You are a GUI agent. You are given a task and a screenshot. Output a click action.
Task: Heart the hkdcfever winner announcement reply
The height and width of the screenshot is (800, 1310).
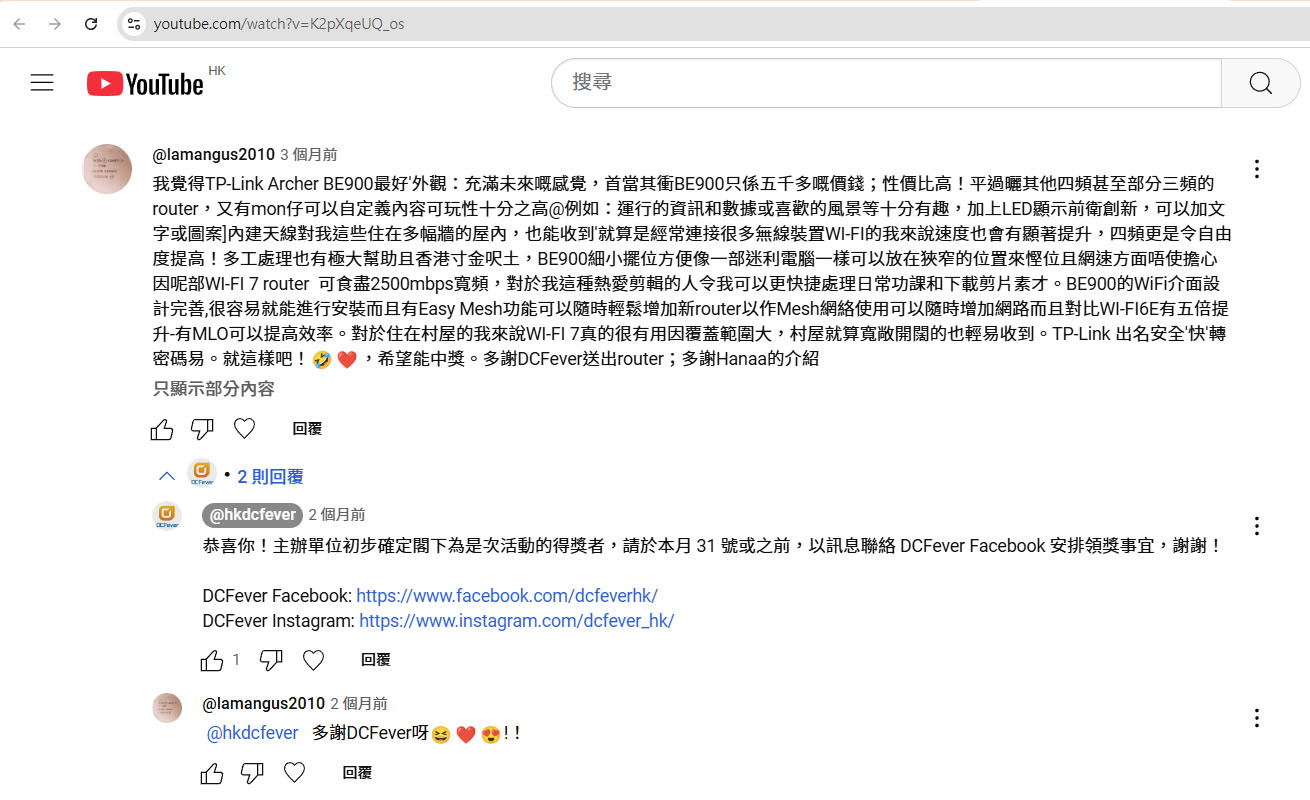click(x=313, y=660)
